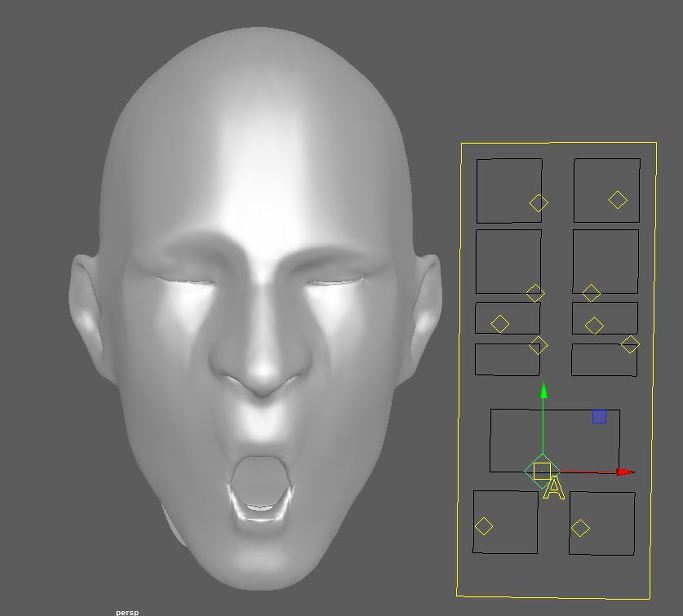Select the yellow letter A curve label

tap(554, 488)
